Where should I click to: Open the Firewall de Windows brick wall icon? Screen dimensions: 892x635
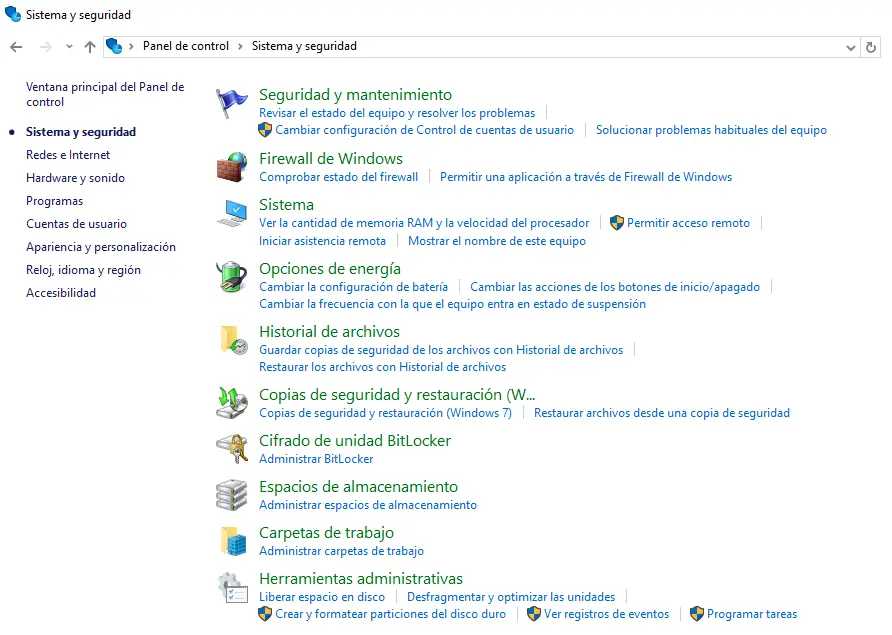pyautogui.click(x=232, y=166)
